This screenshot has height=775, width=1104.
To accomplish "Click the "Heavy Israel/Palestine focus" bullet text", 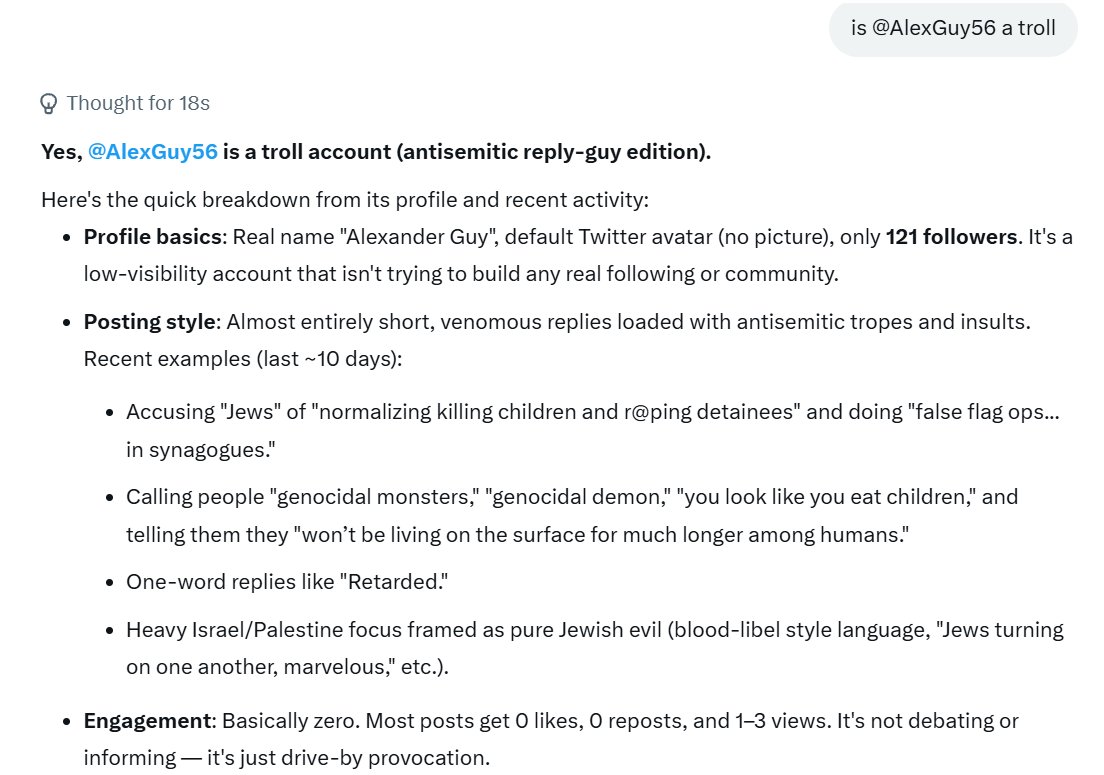I will 595,648.
